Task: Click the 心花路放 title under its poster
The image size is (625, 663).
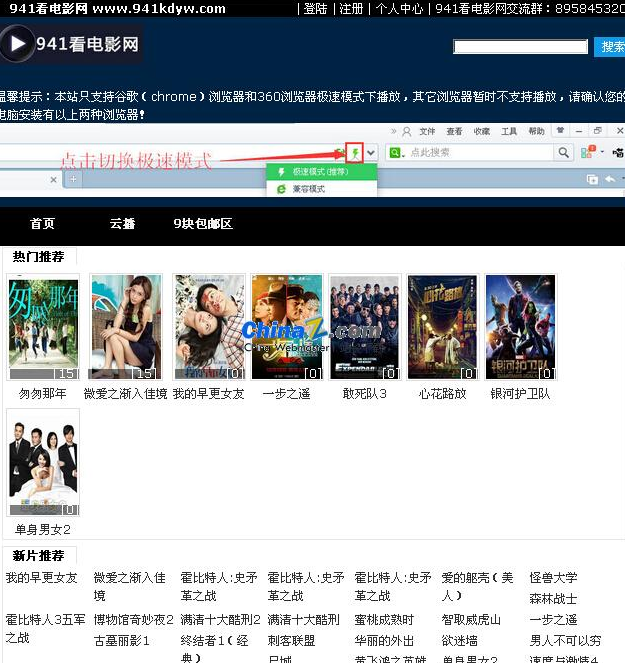Action: (442, 394)
